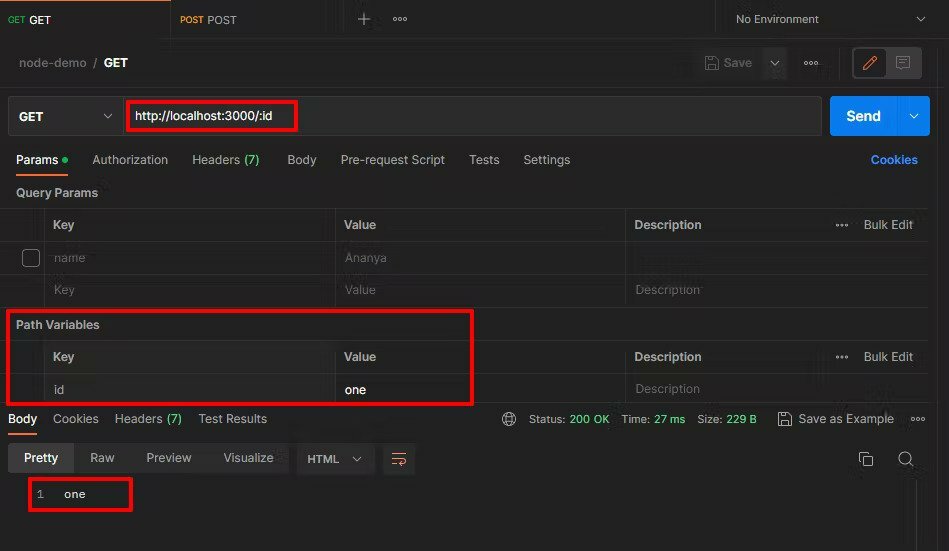Image resolution: width=949 pixels, height=551 pixels.
Task: Open the Settings tab
Action: point(547,160)
